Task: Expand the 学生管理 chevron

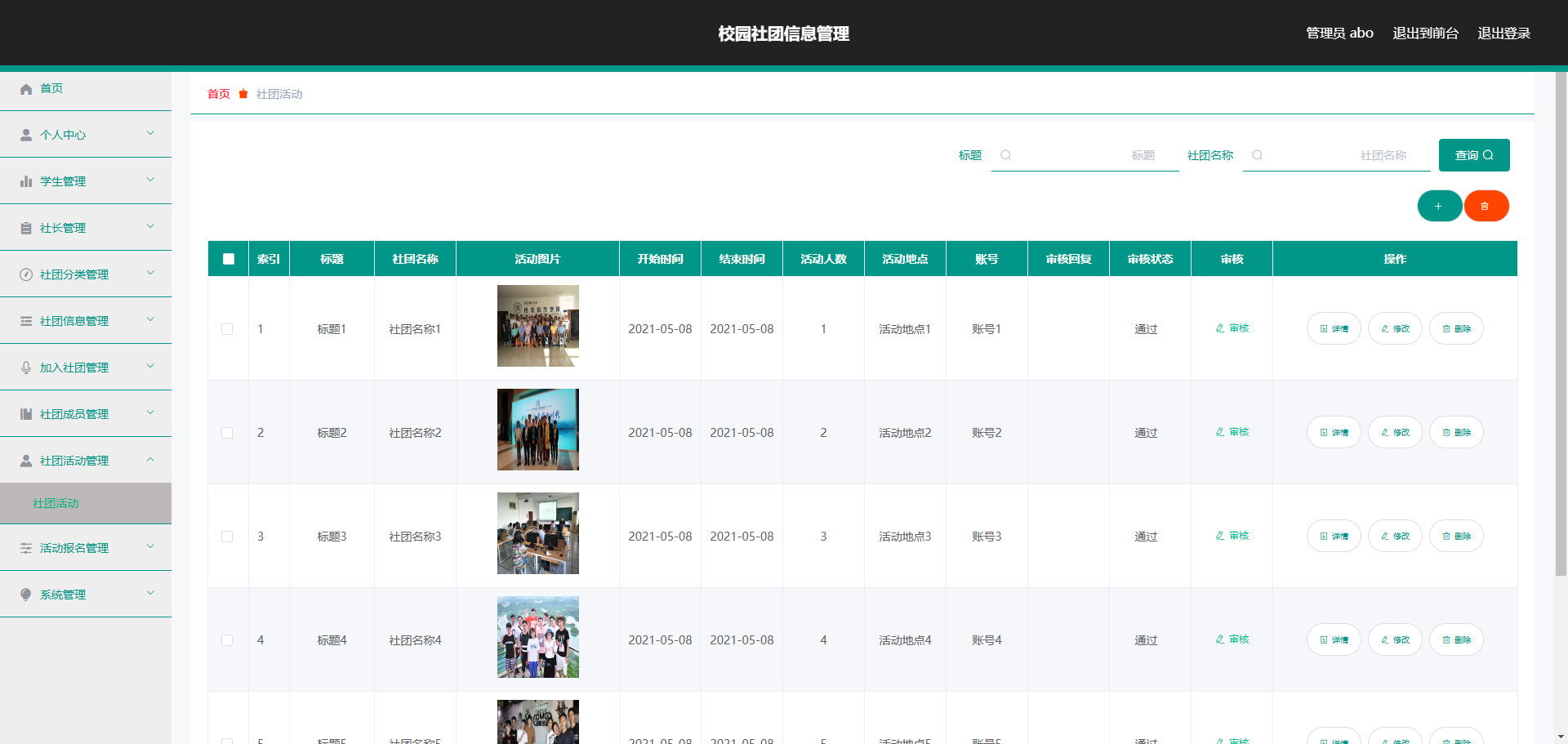Action: coord(150,180)
